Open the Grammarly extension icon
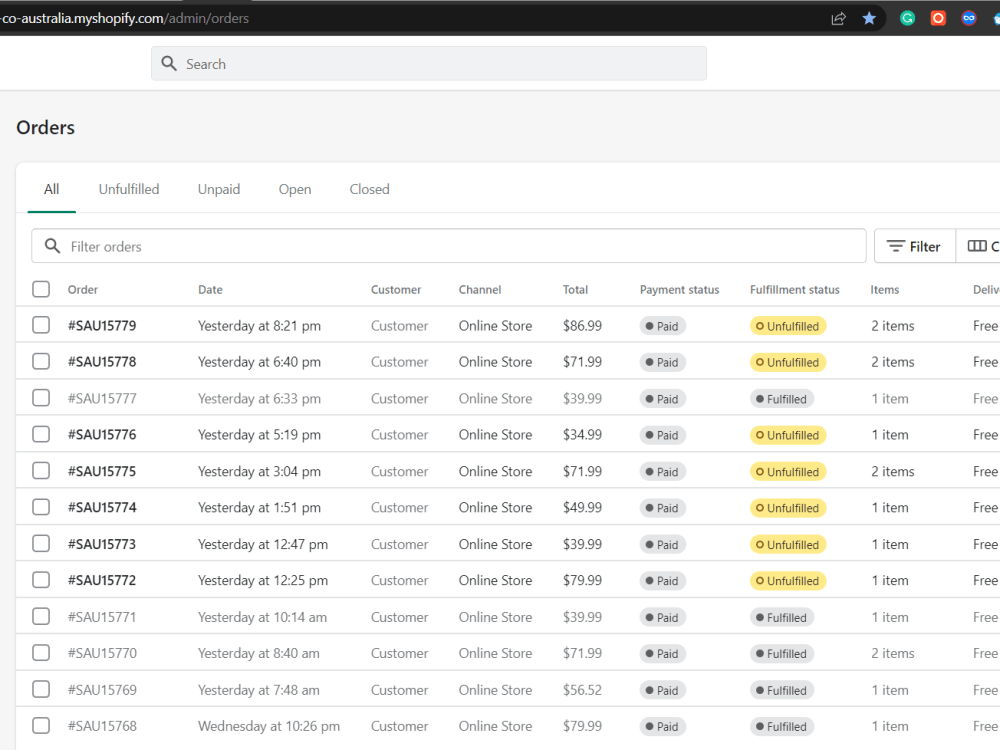Screen dimensions: 1000x750 tap(907, 17)
